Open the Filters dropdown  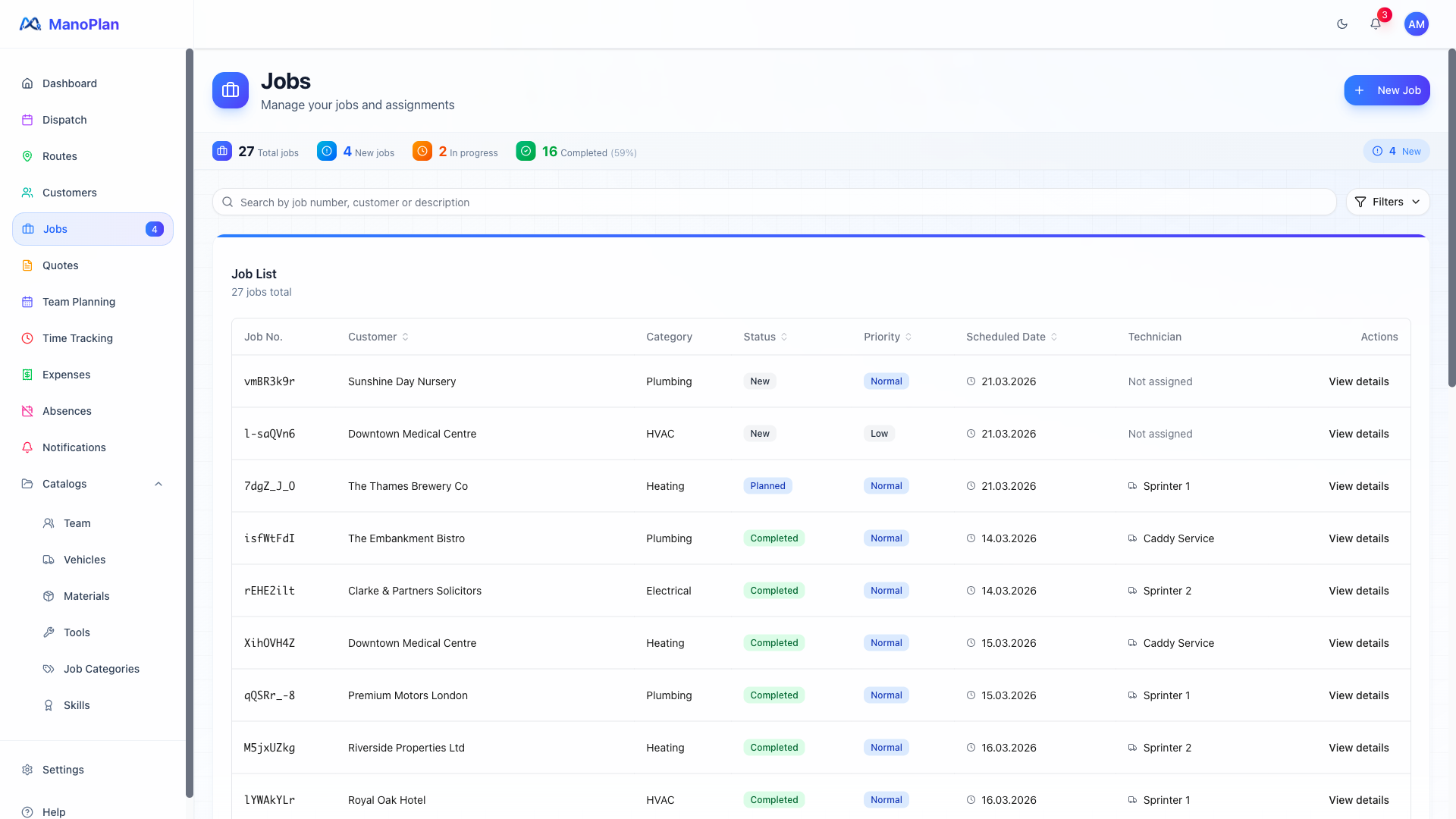pos(1387,202)
